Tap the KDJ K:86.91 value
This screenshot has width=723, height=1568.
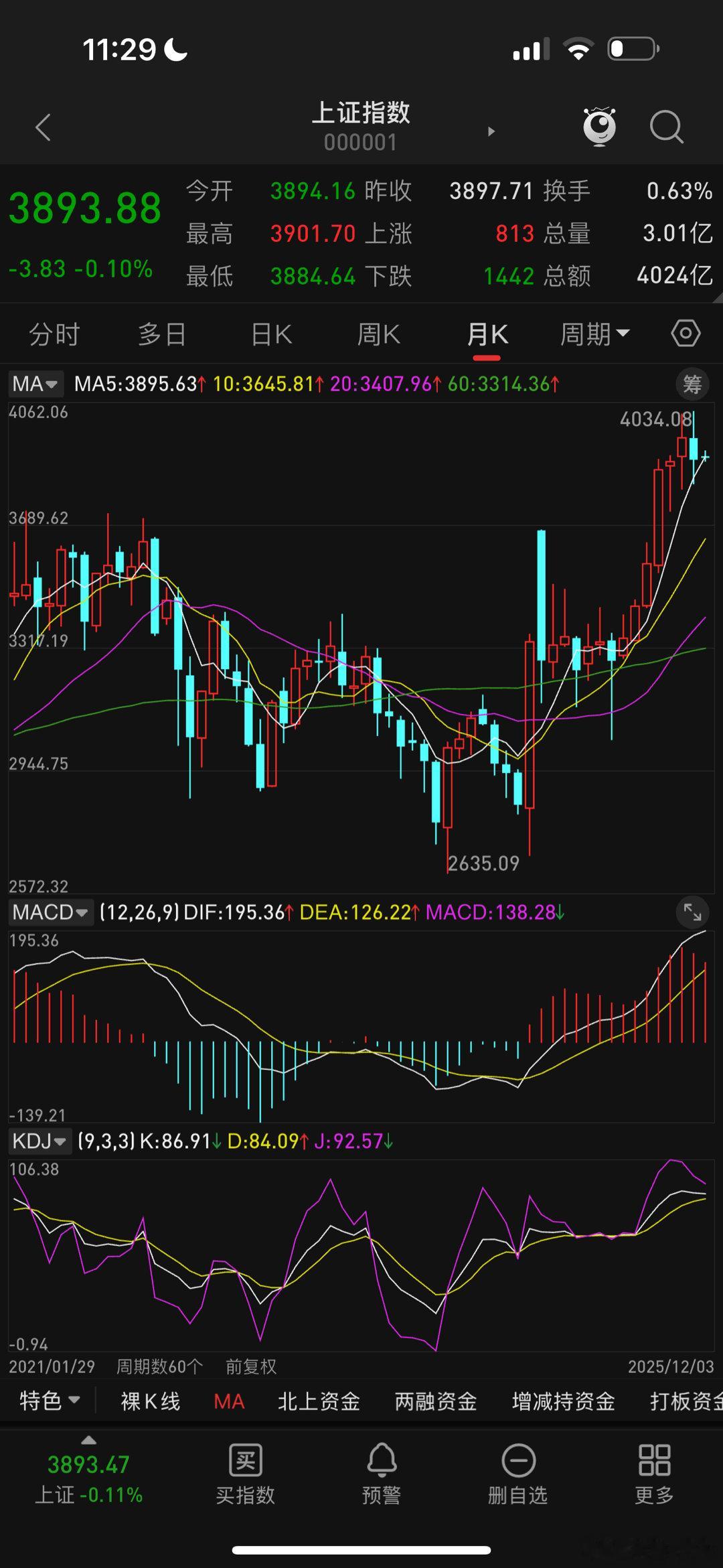(181, 1141)
